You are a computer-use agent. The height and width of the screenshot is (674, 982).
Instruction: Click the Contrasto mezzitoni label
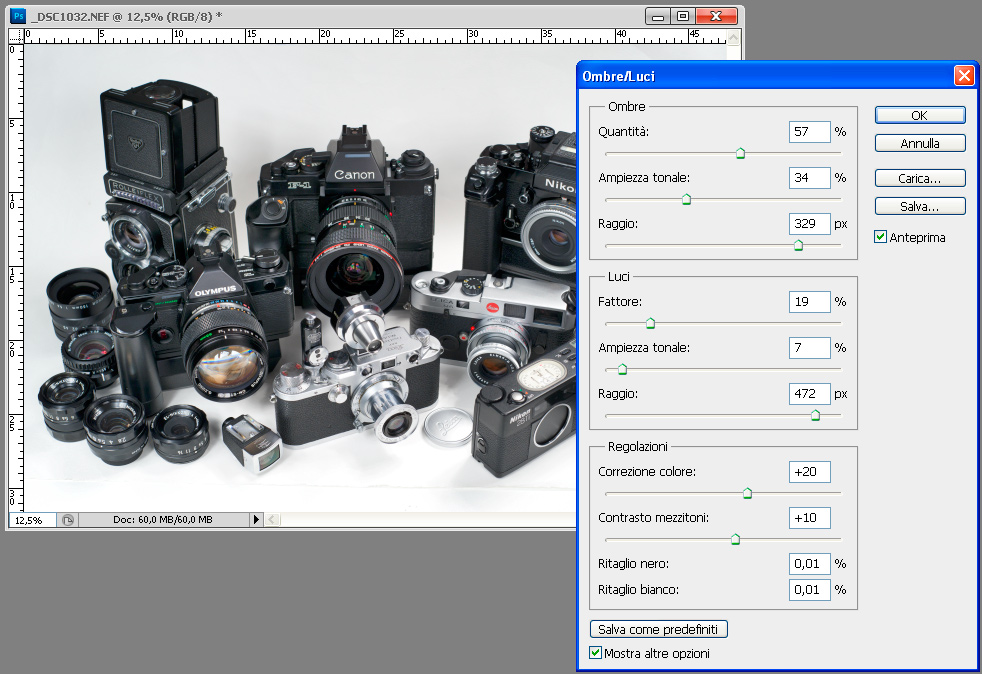click(x=653, y=518)
